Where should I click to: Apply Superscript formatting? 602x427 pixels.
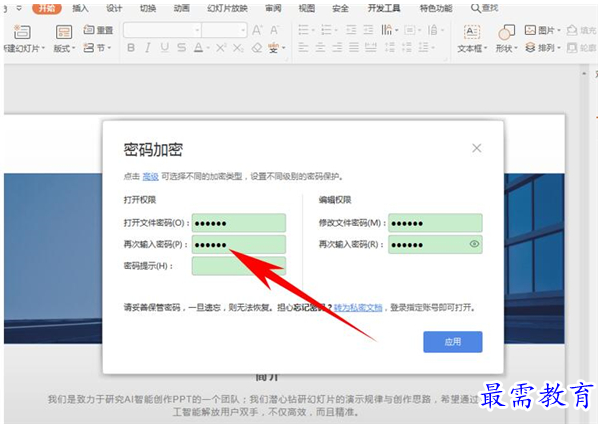[x=221, y=48]
